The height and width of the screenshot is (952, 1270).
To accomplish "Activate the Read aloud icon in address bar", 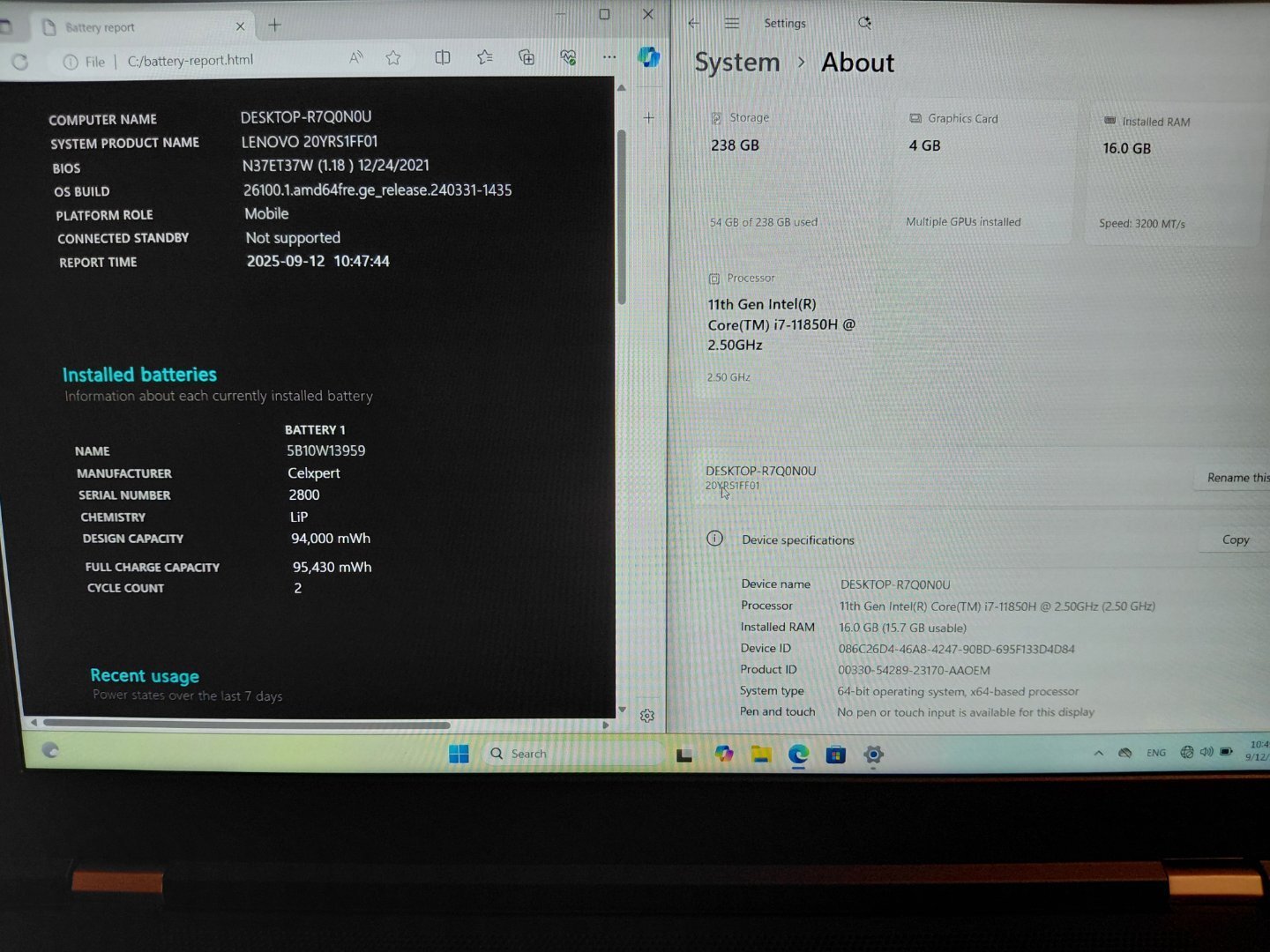I will [x=355, y=58].
